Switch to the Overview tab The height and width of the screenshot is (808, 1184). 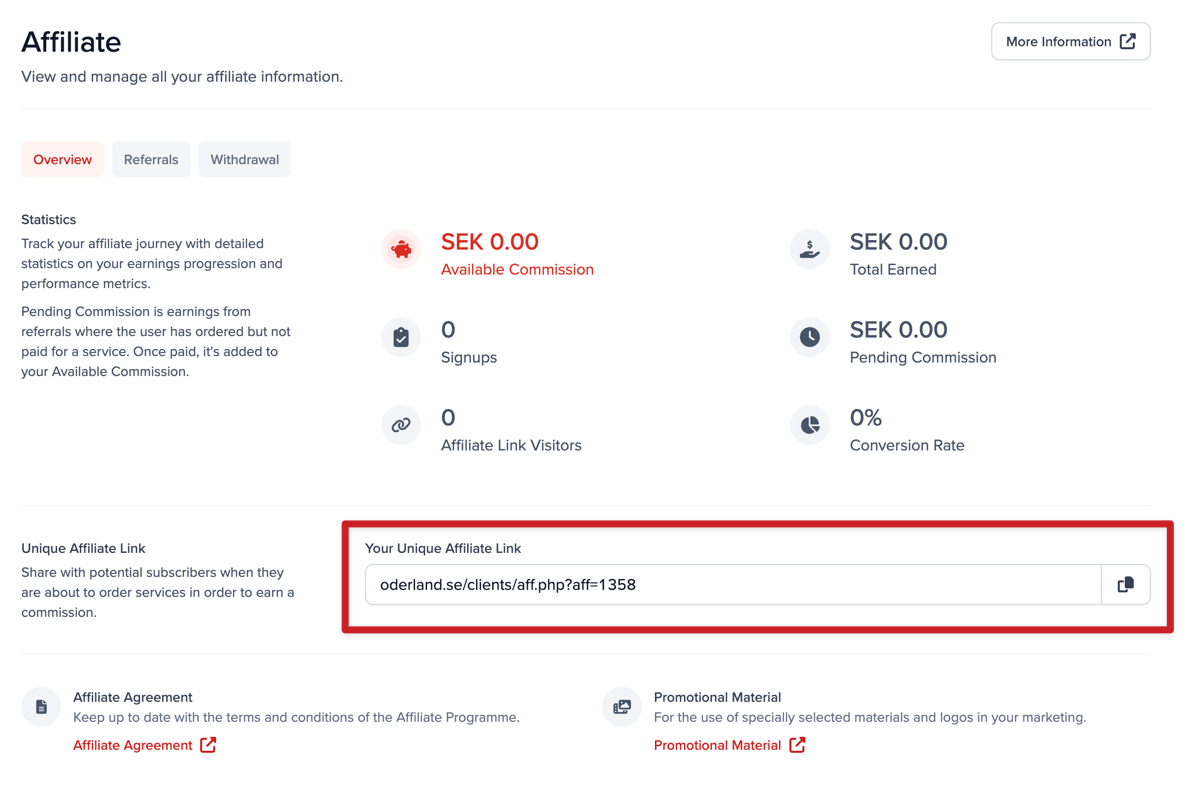point(62,160)
